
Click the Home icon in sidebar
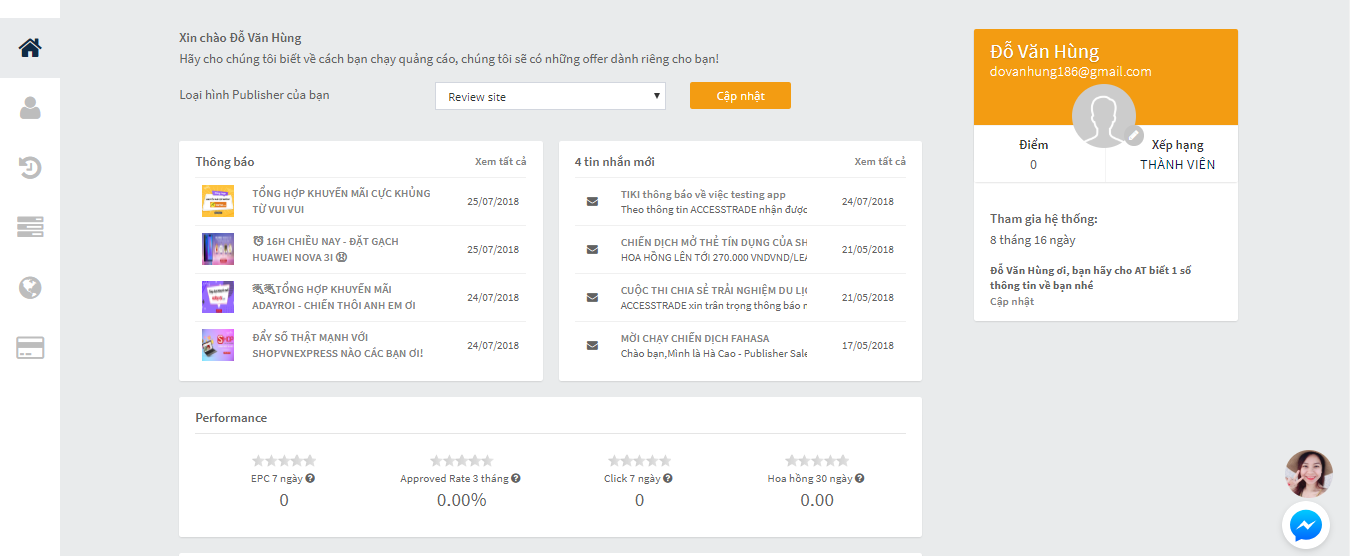coord(30,47)
